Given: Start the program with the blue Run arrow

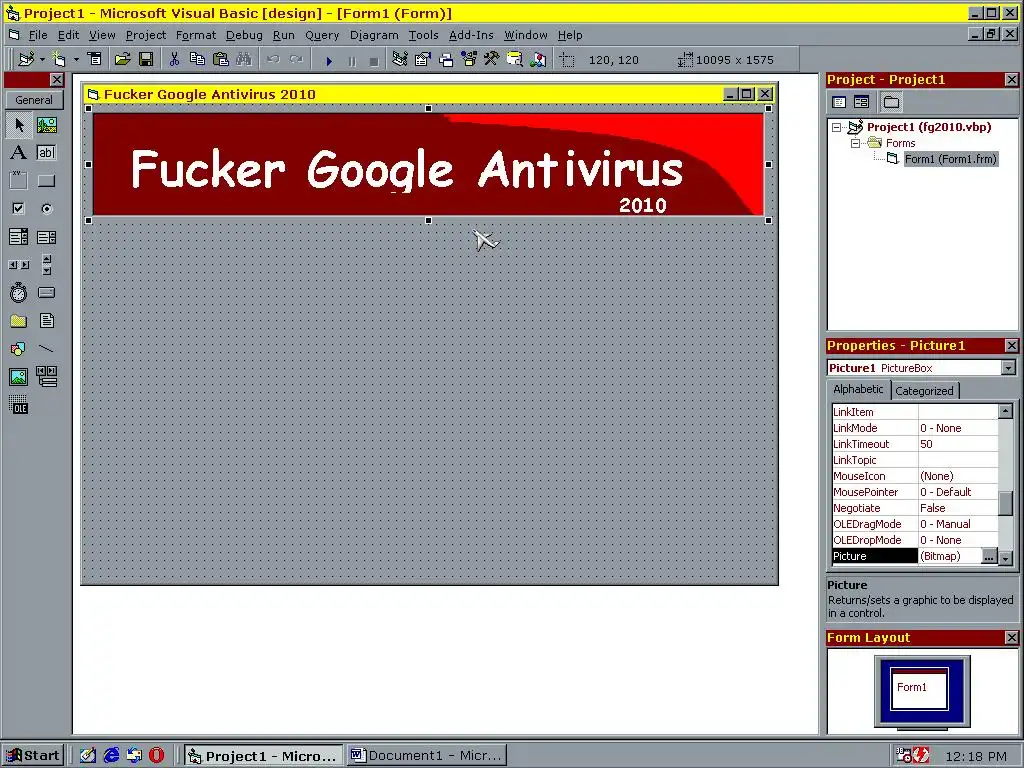Looking at the screenshot, I should [329, 61].
